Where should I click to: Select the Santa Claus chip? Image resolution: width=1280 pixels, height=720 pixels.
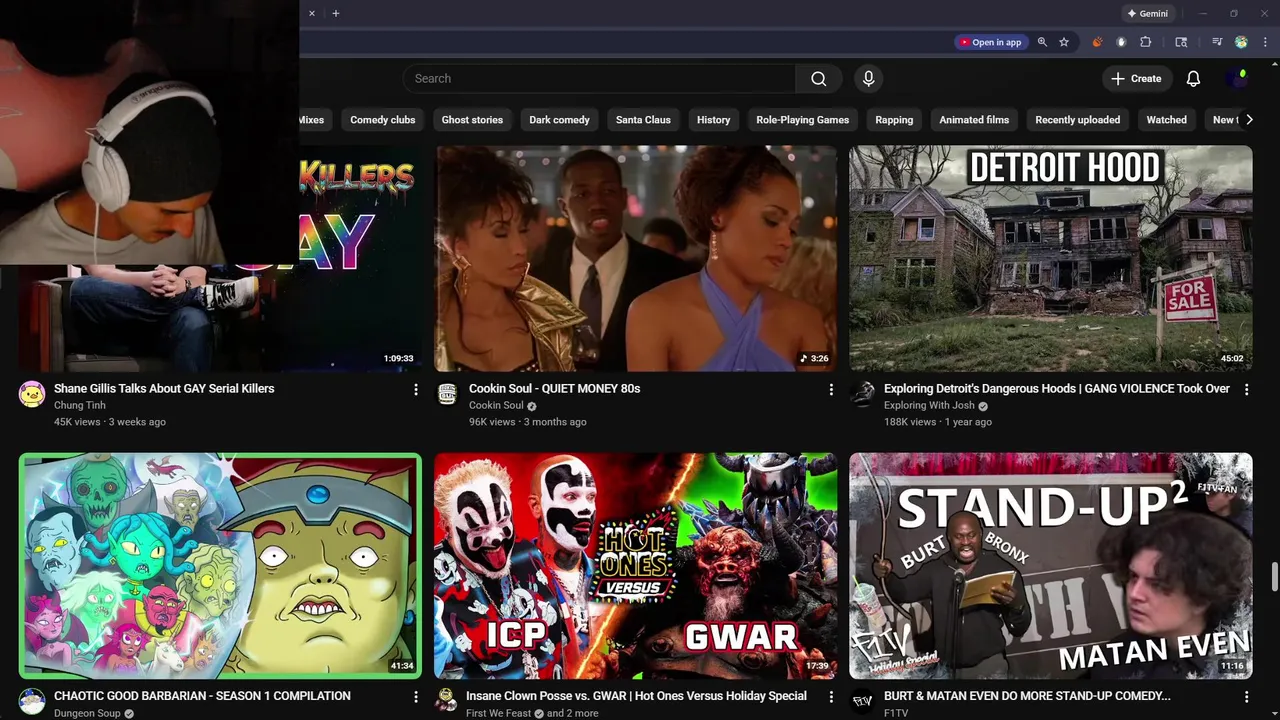(643, 120)
